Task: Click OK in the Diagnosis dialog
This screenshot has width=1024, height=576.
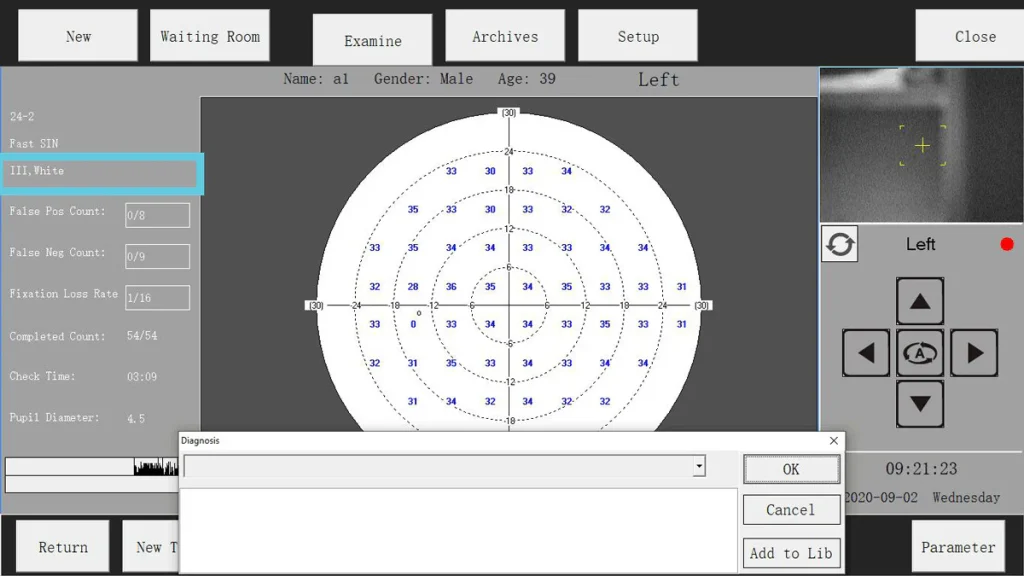Action: click(x=791, y=469)
